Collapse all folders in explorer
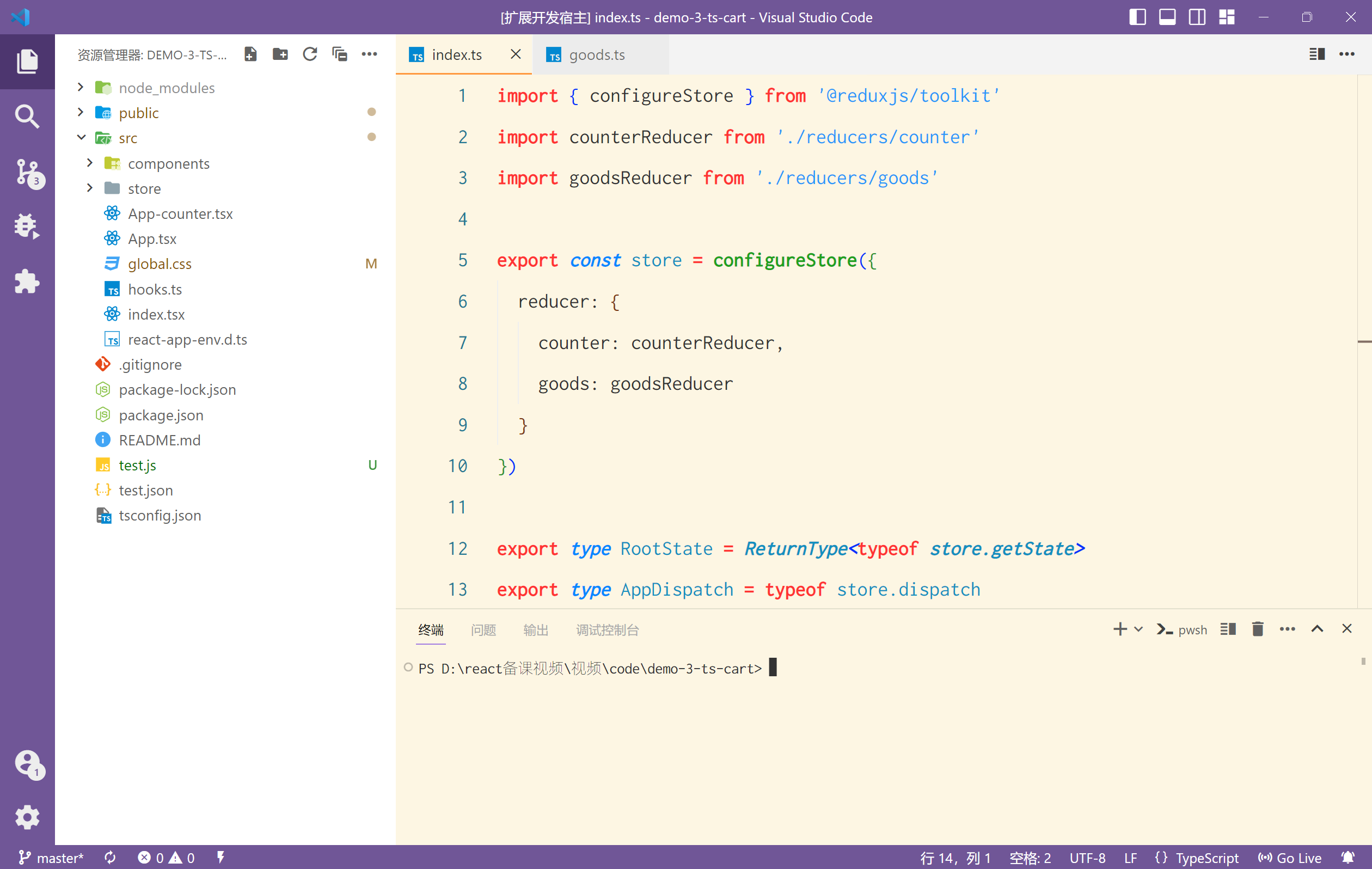This screenshot has width=1372, height=869. pos(340,54)
